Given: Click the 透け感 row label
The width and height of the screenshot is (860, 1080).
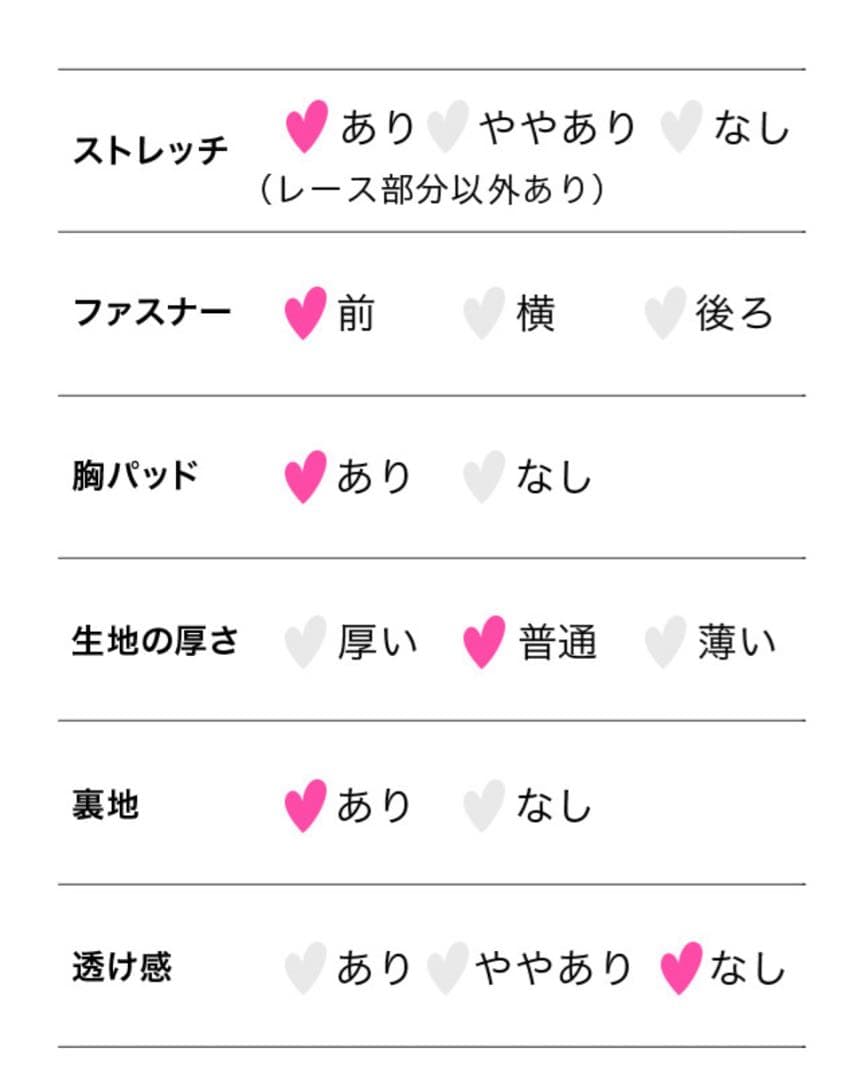Looking at the screenshot, I should tap(122, 966).
